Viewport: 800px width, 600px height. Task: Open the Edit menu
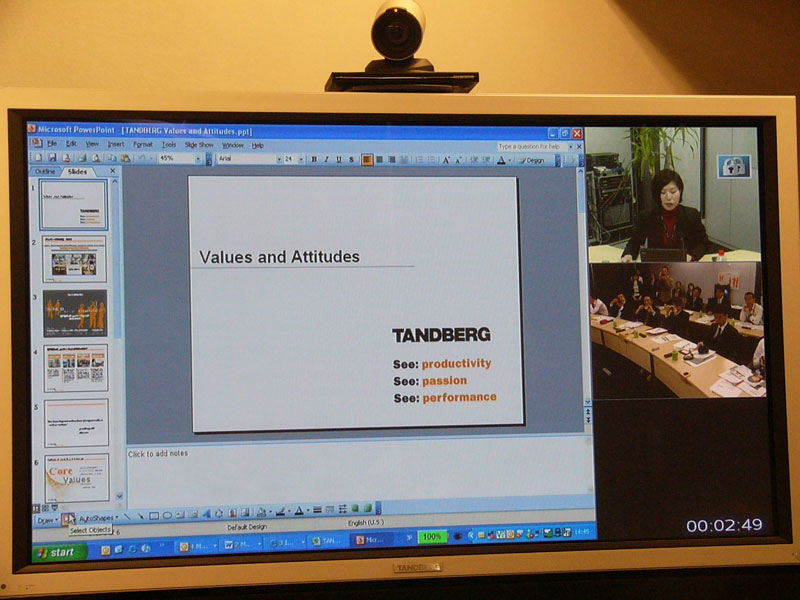[x=71, y=144]
